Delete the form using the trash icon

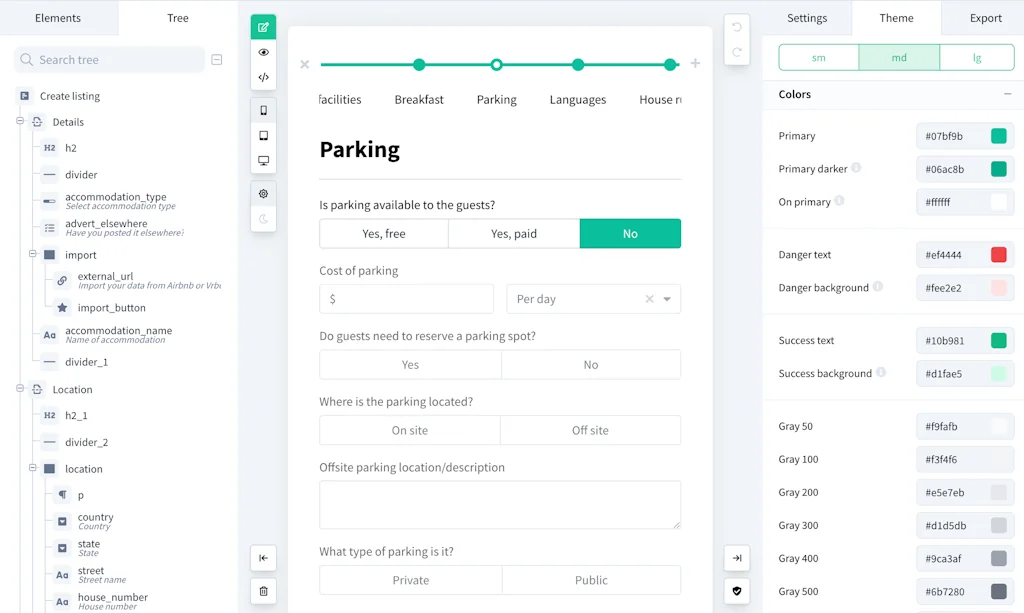263,591
